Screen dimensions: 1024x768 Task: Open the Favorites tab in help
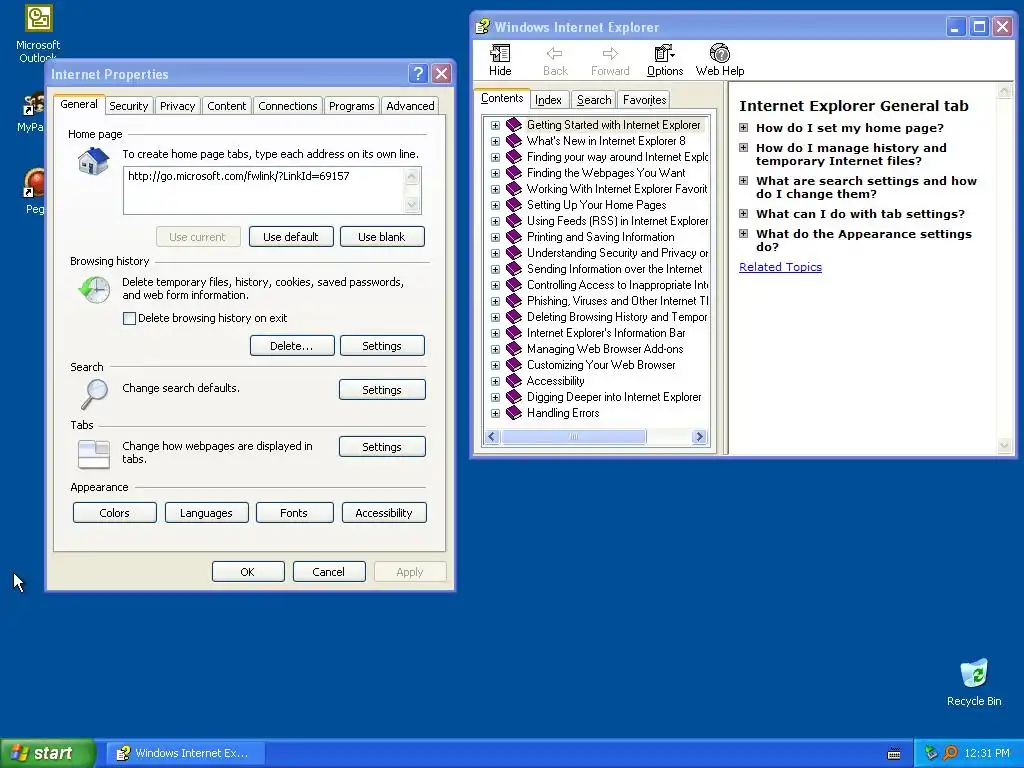[644, 100]
